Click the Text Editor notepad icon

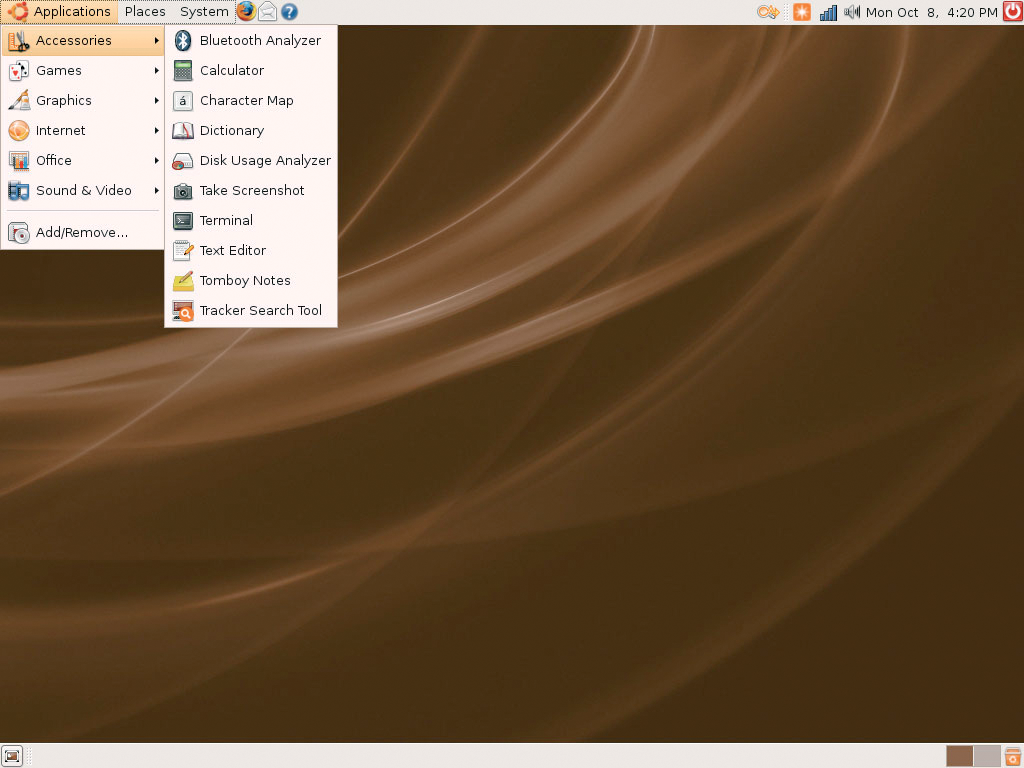coord(183,251)
